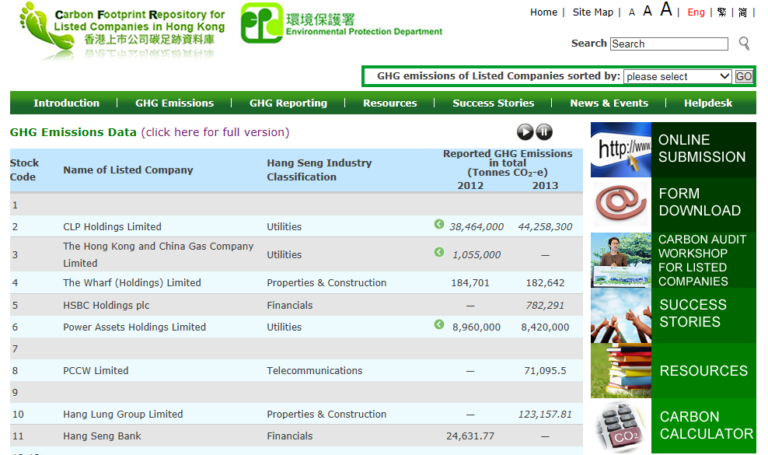This screenshot has height=455, width=768.
Task: Start the emissions data play button
Action: tap(525, 132)
